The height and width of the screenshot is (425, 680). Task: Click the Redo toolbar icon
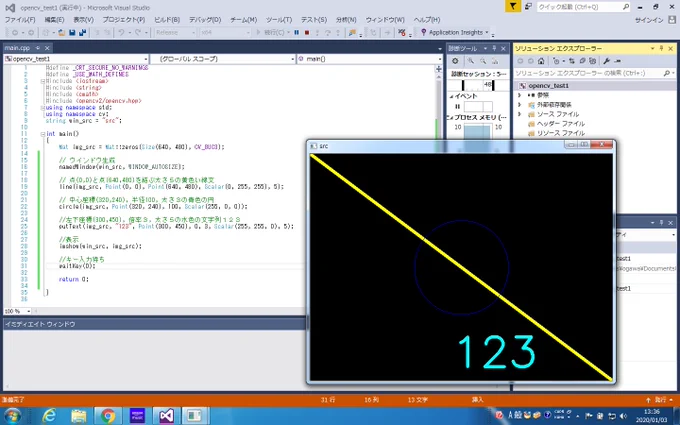click(138, 33)
